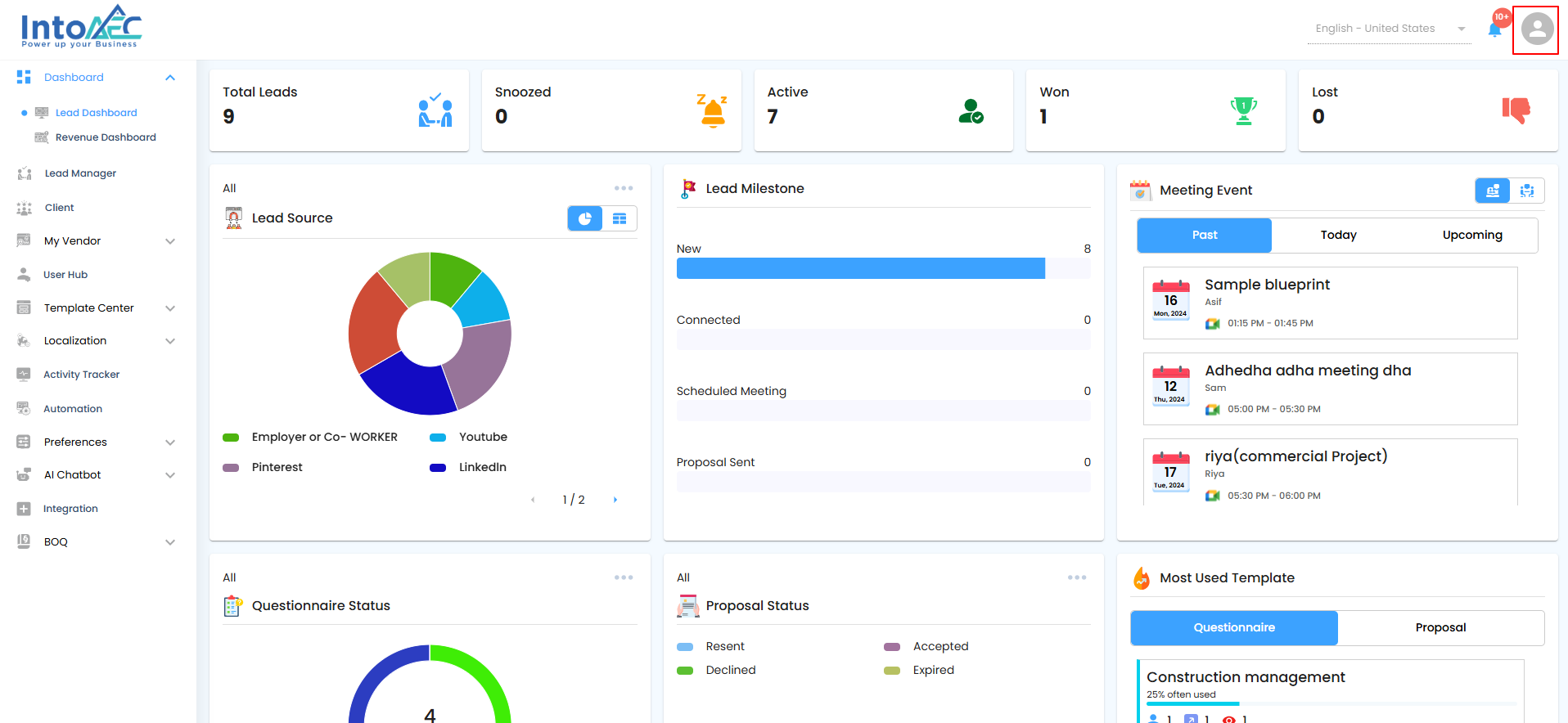The image size is (1568, 723).
Task: Expand the Template Center chevron
Action: point(170,308)
